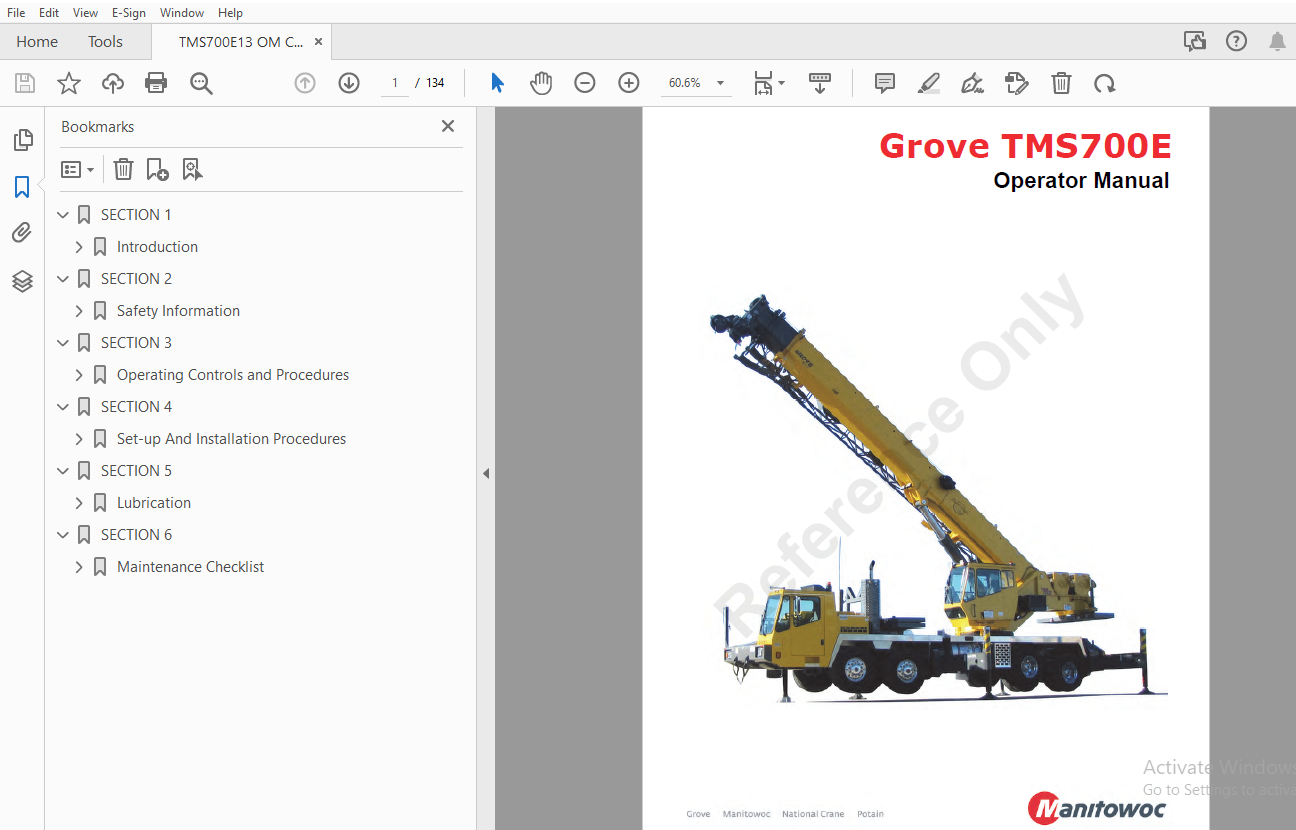
Task: Open the Edit menu
Action: point(49,13)
